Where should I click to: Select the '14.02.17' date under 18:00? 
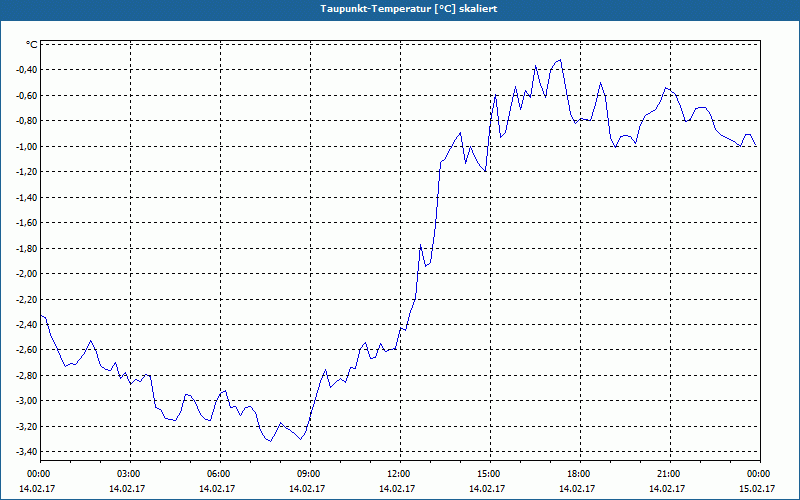pyautogui.click(x=577, y=489)
